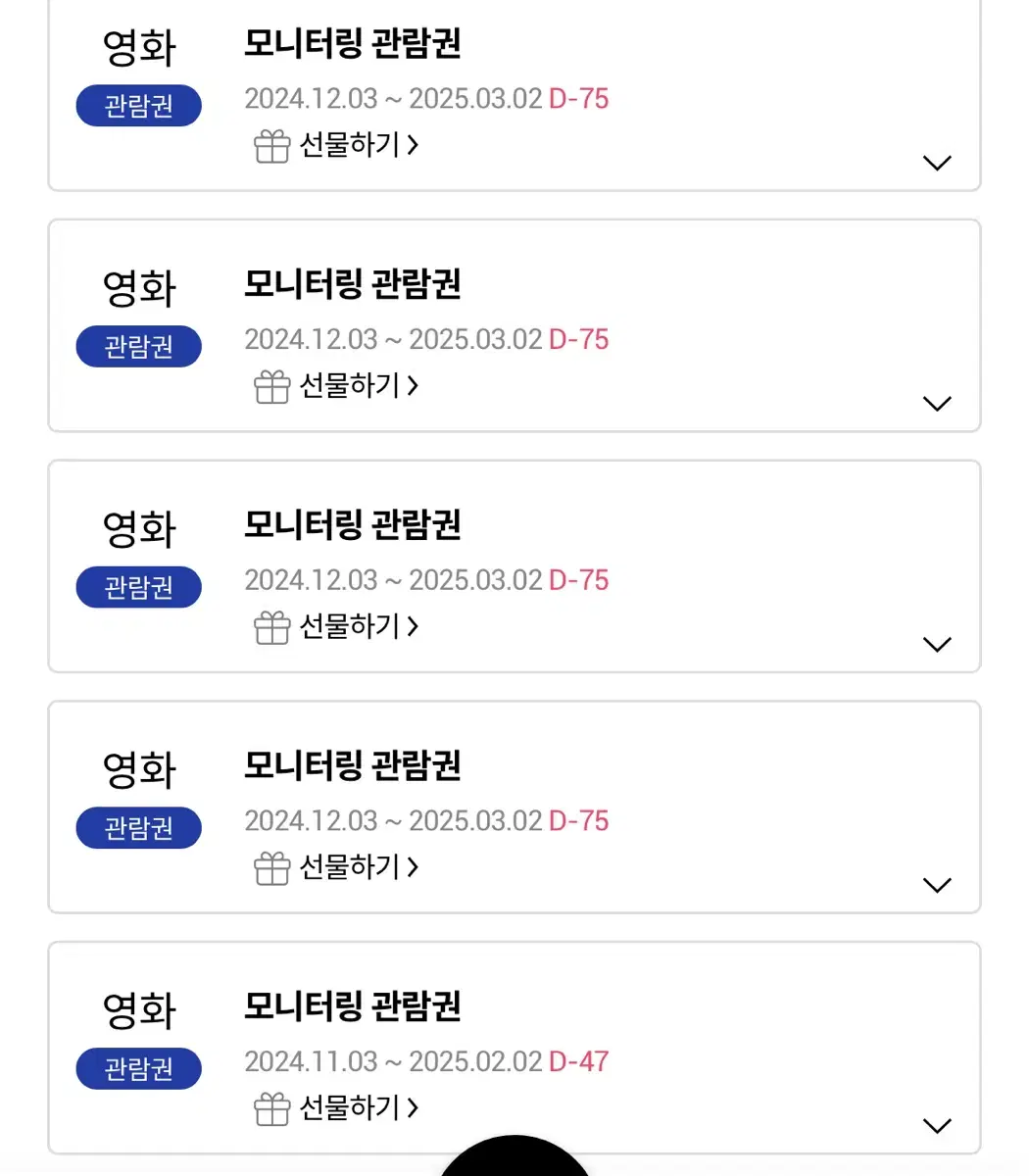The height and width of the screenshot is (1176, 1029).
Task: Tap the gift icon on the D-47 ticket
Action: [271, 1109]
